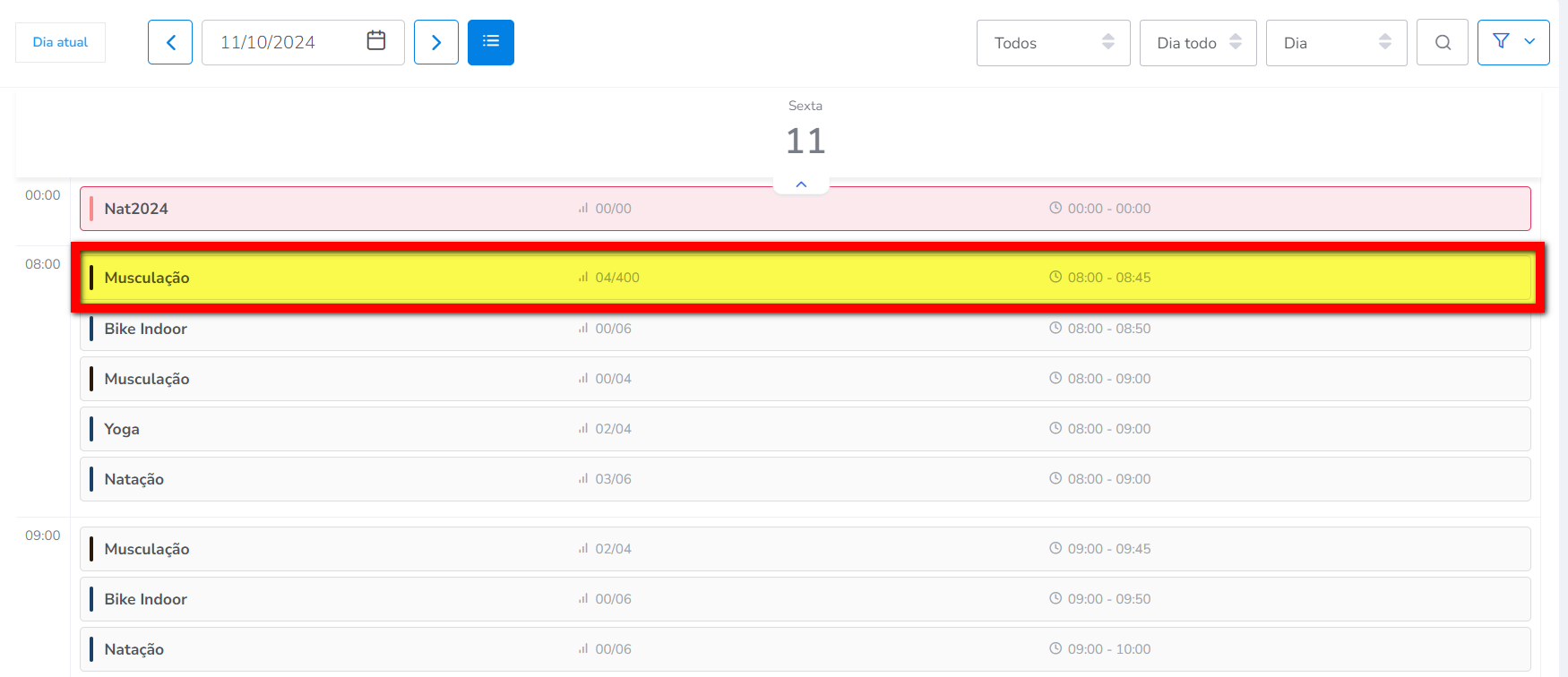Go to previous day with left arrow
This screenshot has height=677, width=1568.
170,42
